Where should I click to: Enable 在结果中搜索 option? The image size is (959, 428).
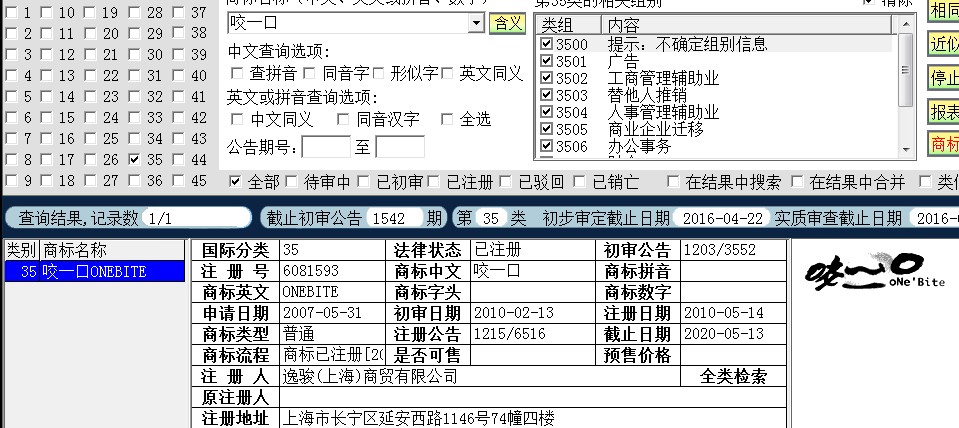click(x=673, y=182)
